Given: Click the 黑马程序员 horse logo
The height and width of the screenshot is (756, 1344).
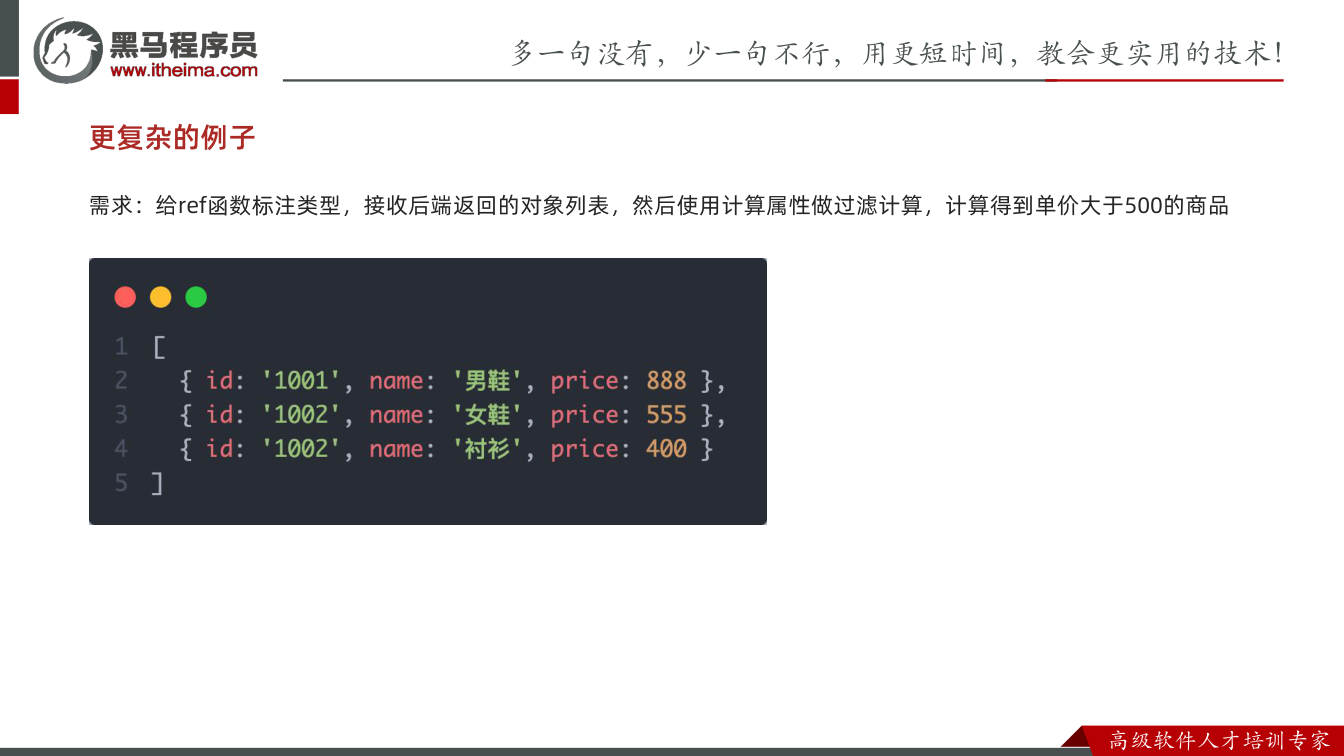Looking at the screenshot, I should pos(68,49).
